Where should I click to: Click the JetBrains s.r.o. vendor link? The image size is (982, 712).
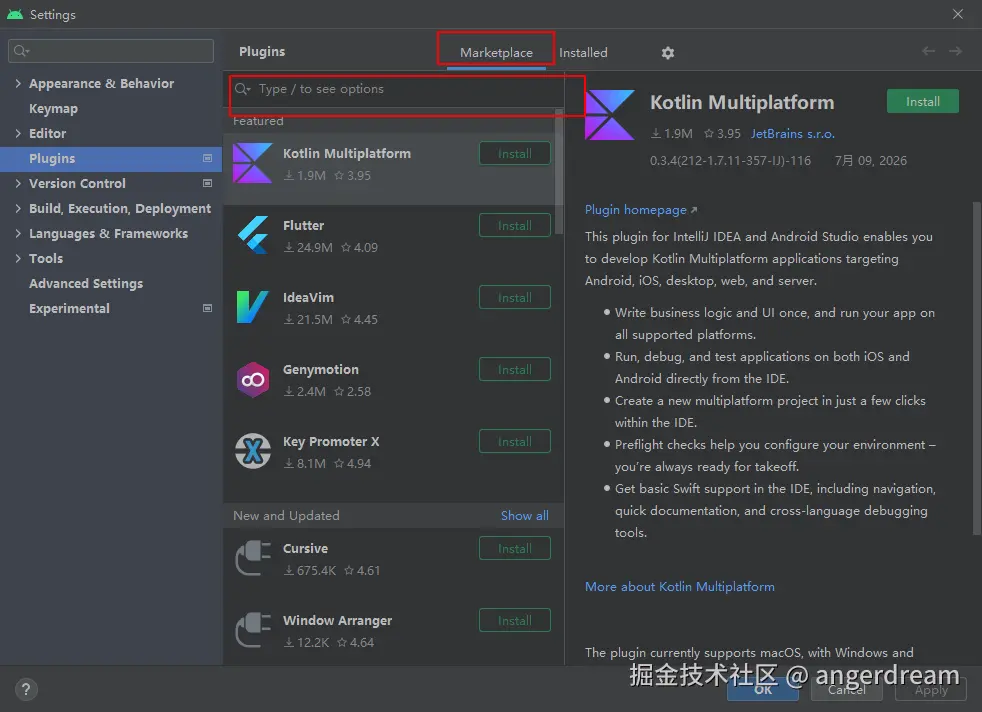[x=792, y=133]
